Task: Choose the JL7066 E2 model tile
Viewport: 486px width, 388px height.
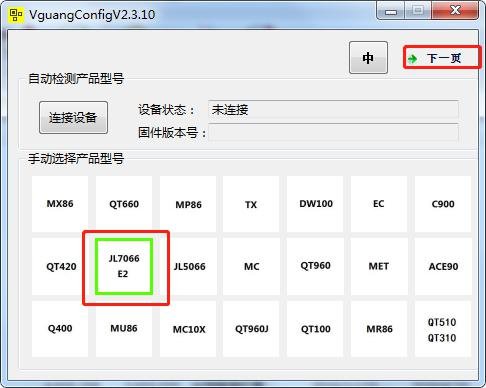Action: point(124,266)
